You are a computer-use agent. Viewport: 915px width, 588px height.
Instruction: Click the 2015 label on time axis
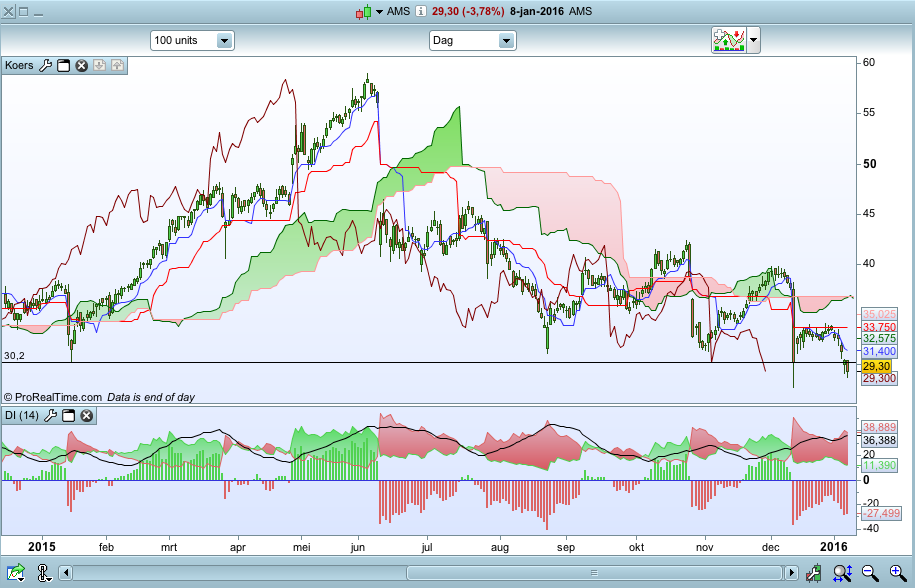[42, 547]
